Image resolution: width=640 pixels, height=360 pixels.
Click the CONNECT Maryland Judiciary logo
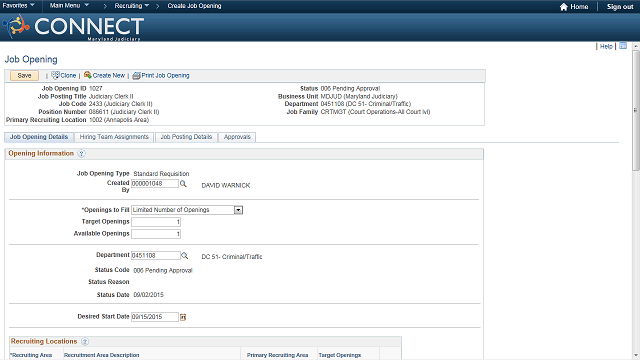point(73,27)
